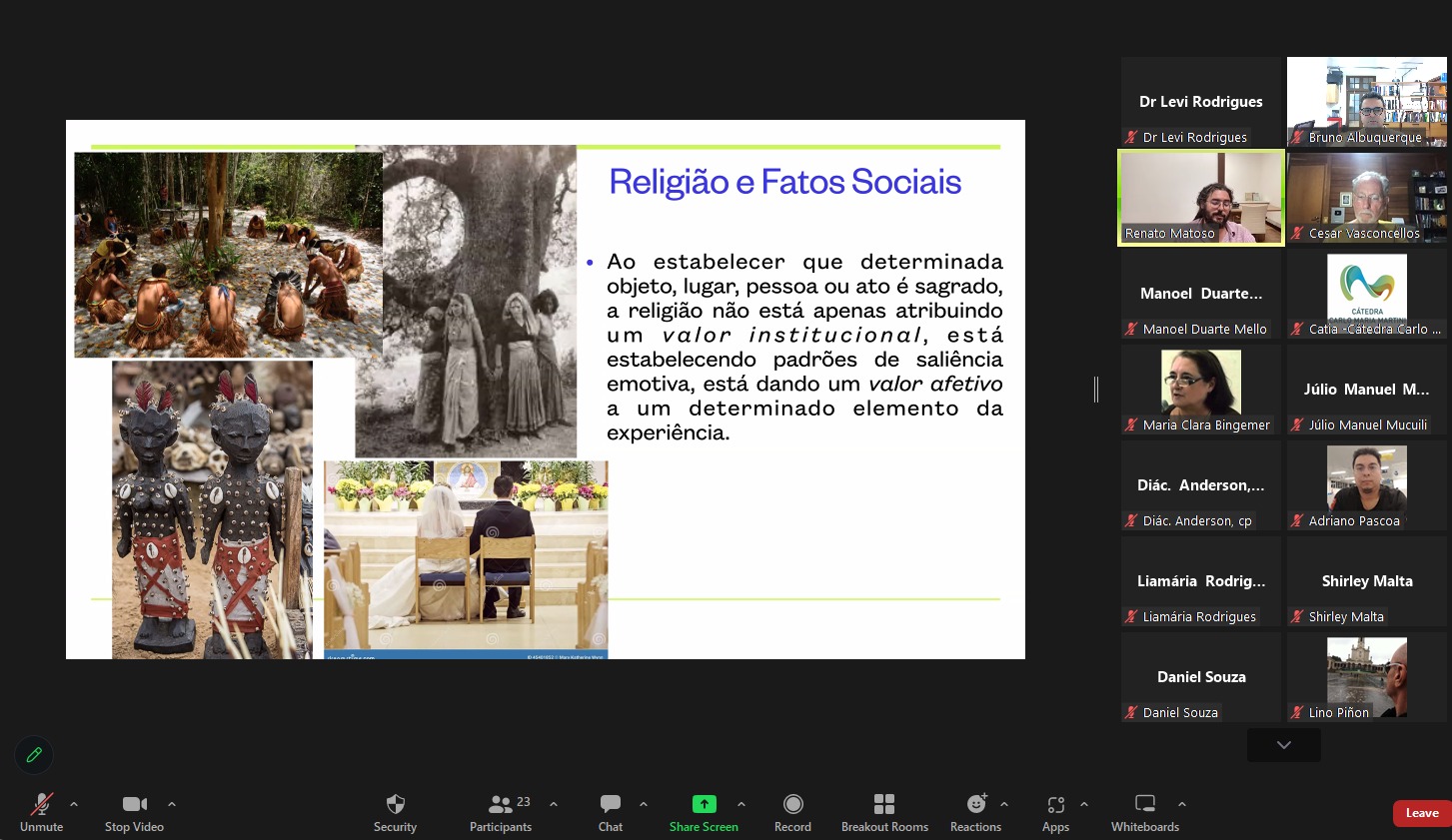The width and height of the screenshot is (1452, 840).
Task: Open the Participants panel
Action: [x=501, y=812]
